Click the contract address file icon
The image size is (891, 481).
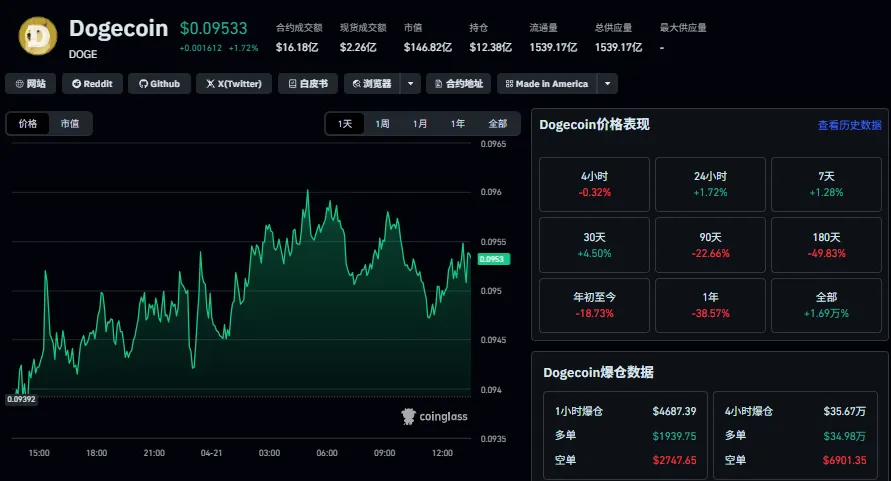point(438,84)
